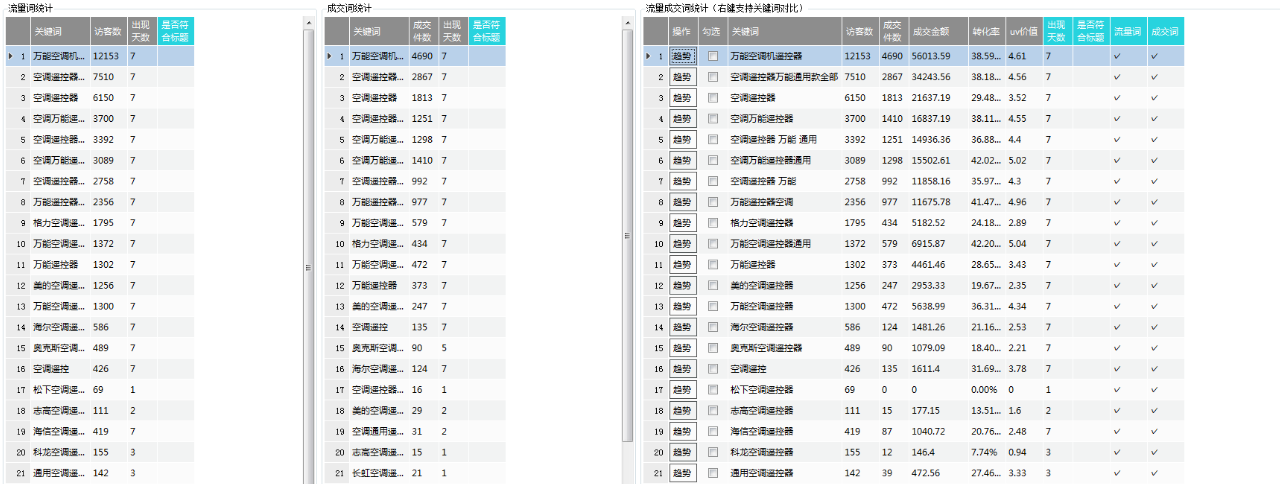Tick checkbox for 海信空调遥控器
The width and height of the screenshot is (1280, 484).
pyautogui.click(x=713, y=431)
